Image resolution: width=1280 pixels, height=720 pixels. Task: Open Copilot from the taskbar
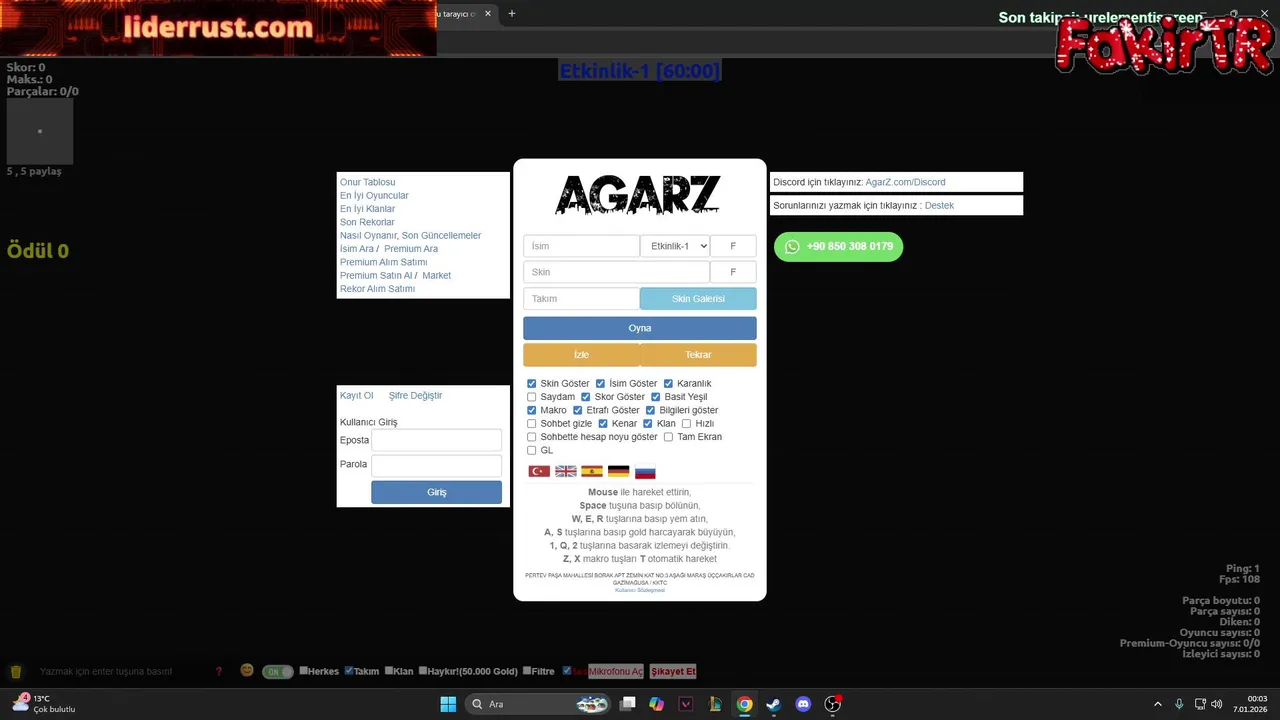[656, 704]
